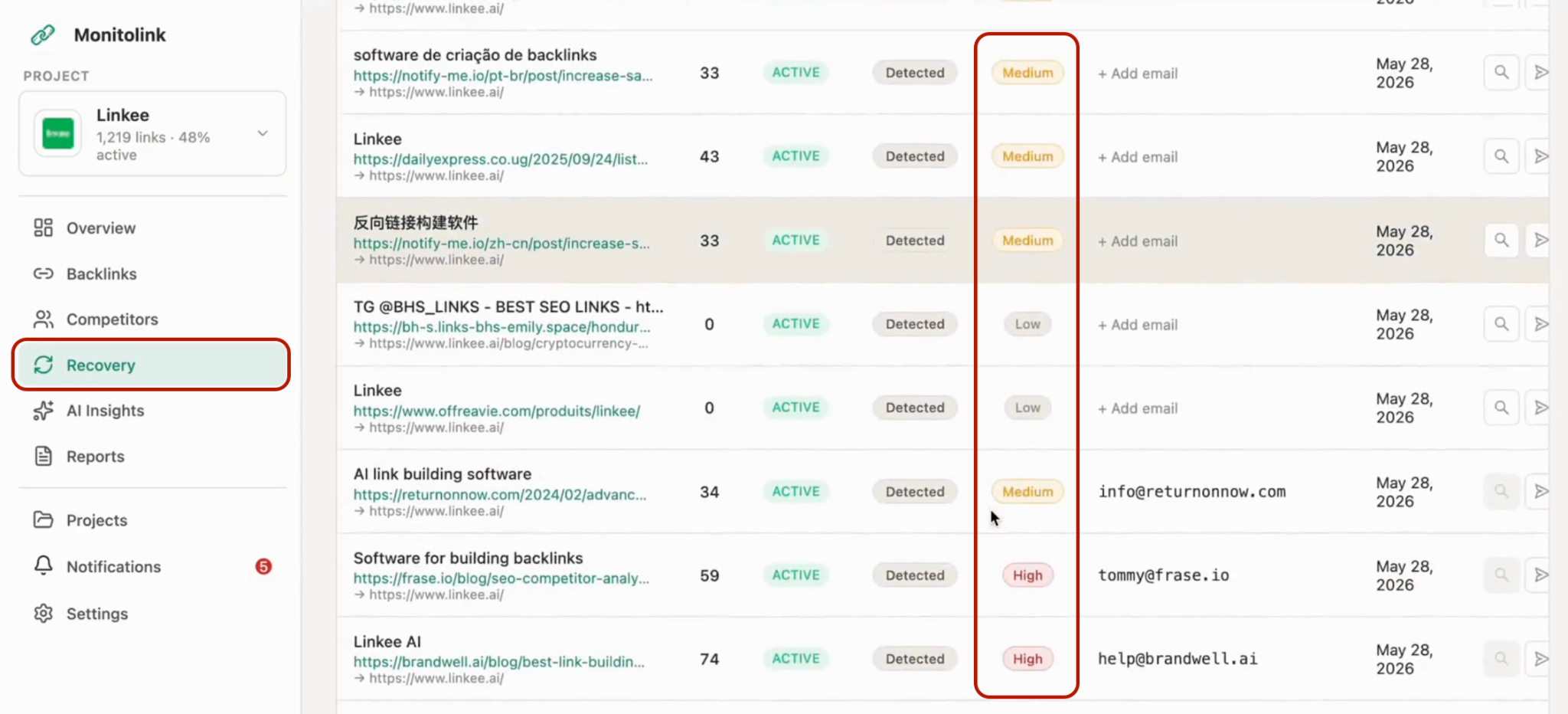Click Low priority badge in TG @BHS_LINKS row
Image resolution: width=1568 pixels, height=714 pixels.
[1027, 324]
